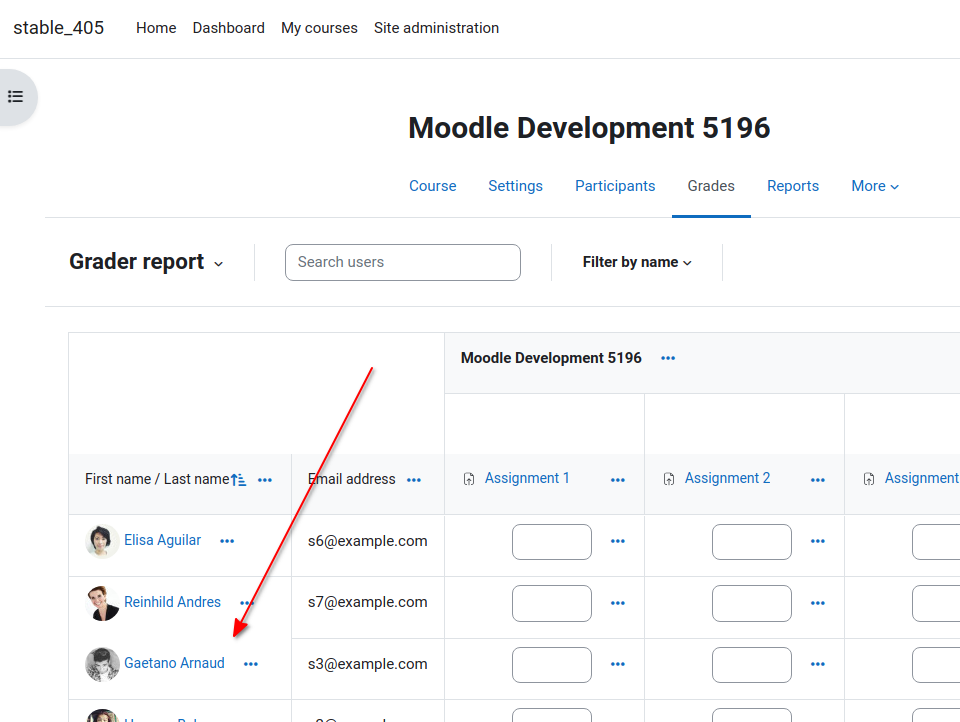Open the Assignment 1 link
Viewport: 960px width, 722px height.
(x=527, y=478)
